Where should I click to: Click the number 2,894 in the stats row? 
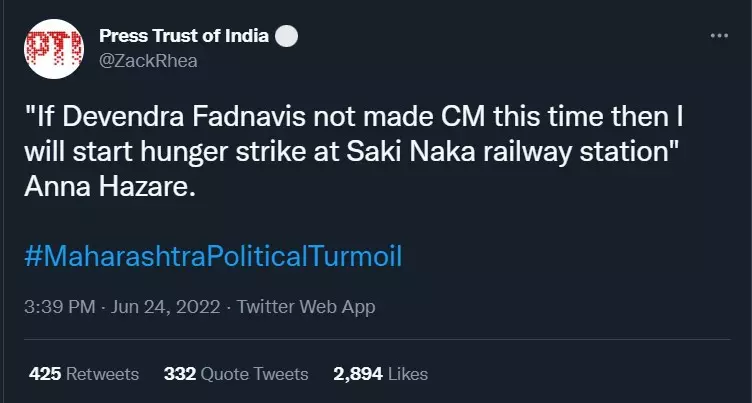[x=358, y=374]
